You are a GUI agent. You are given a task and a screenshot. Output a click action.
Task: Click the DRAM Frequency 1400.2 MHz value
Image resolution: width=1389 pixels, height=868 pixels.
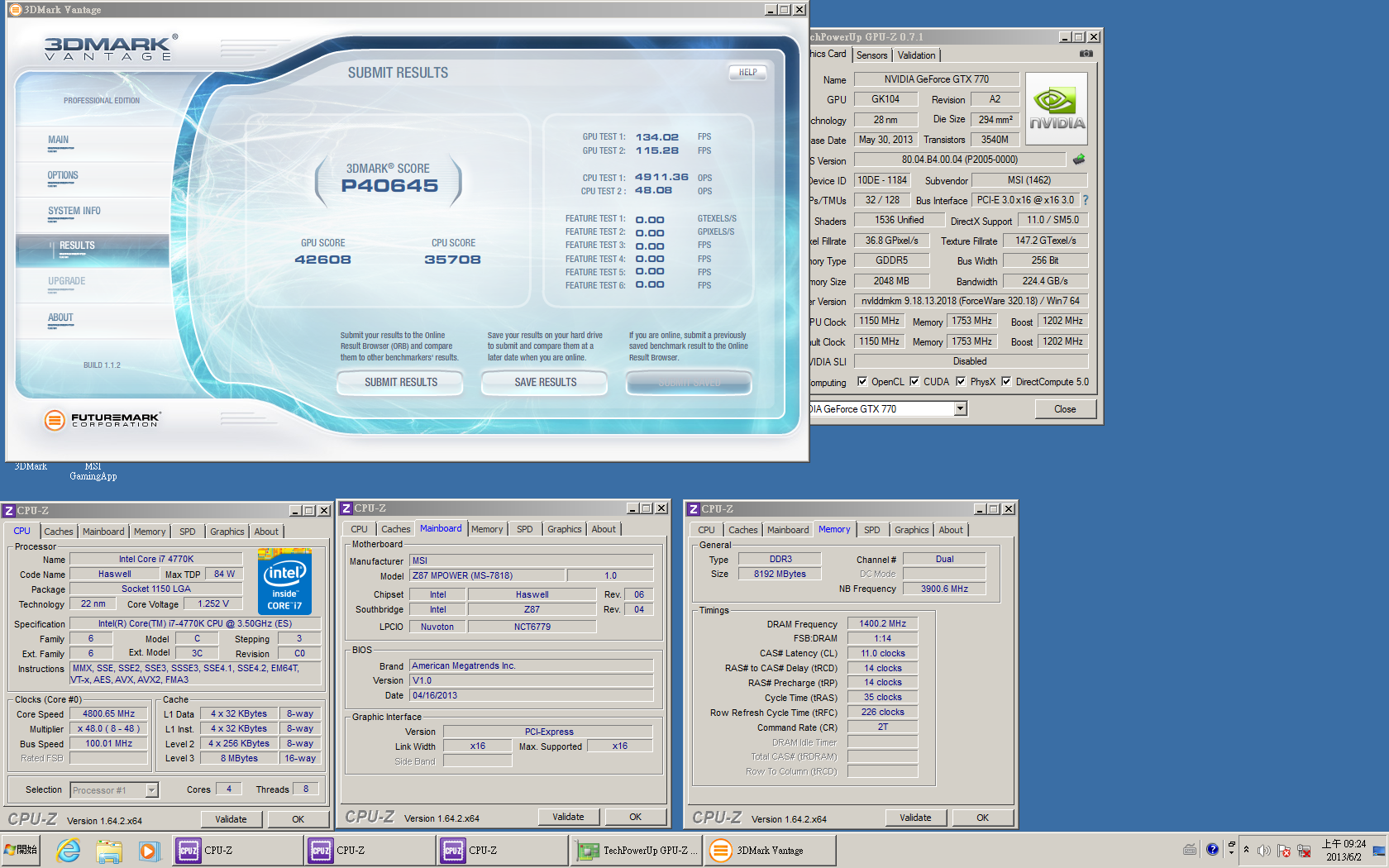(x=882, y=624)
